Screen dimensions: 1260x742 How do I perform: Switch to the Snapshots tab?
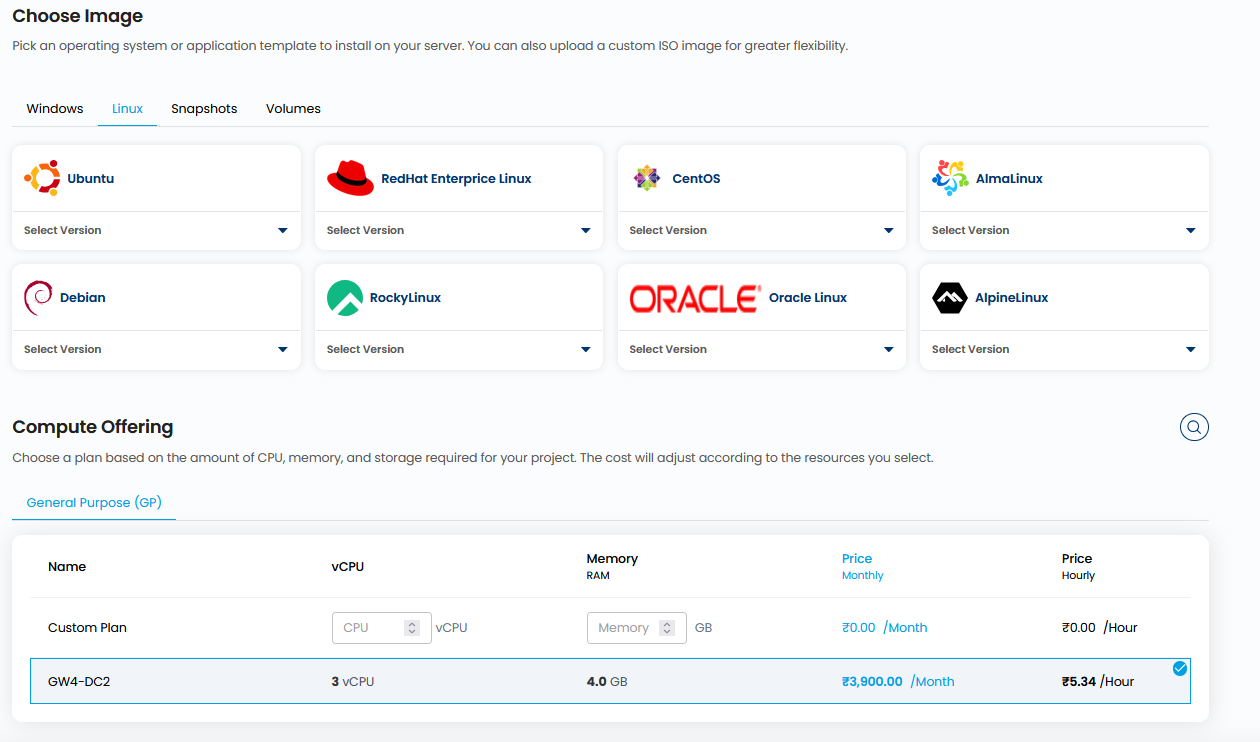click(204, 109)
